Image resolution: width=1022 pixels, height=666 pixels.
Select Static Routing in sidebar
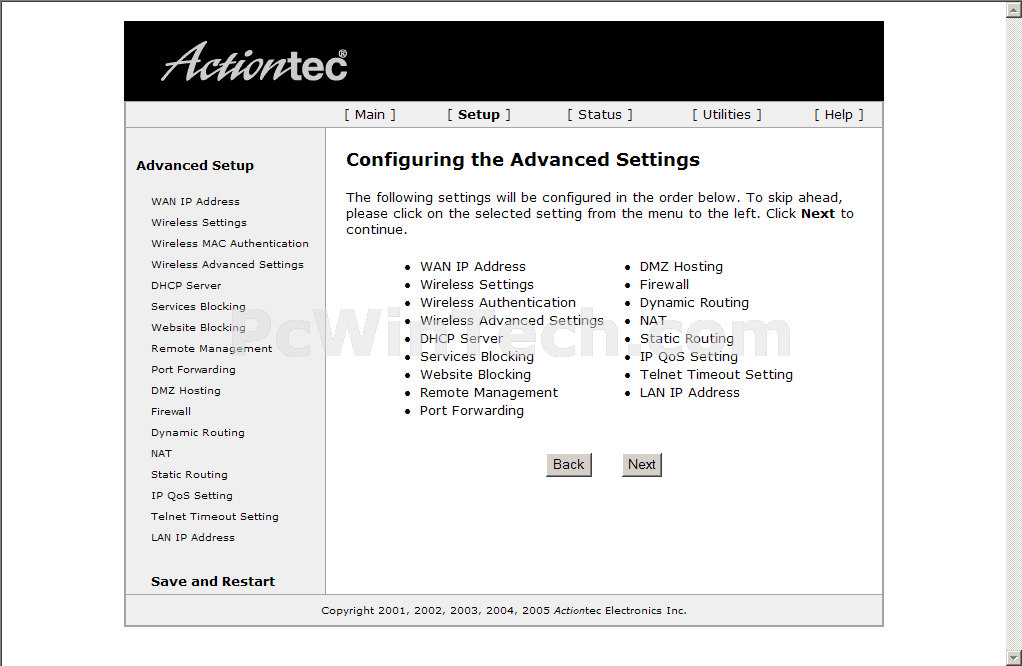(190, 474)
